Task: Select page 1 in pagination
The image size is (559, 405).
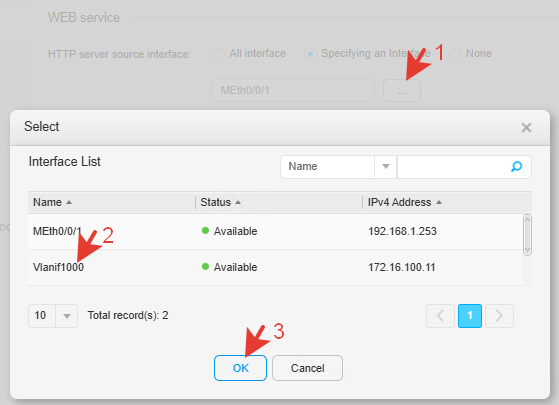Action: (x=470, y=316)
